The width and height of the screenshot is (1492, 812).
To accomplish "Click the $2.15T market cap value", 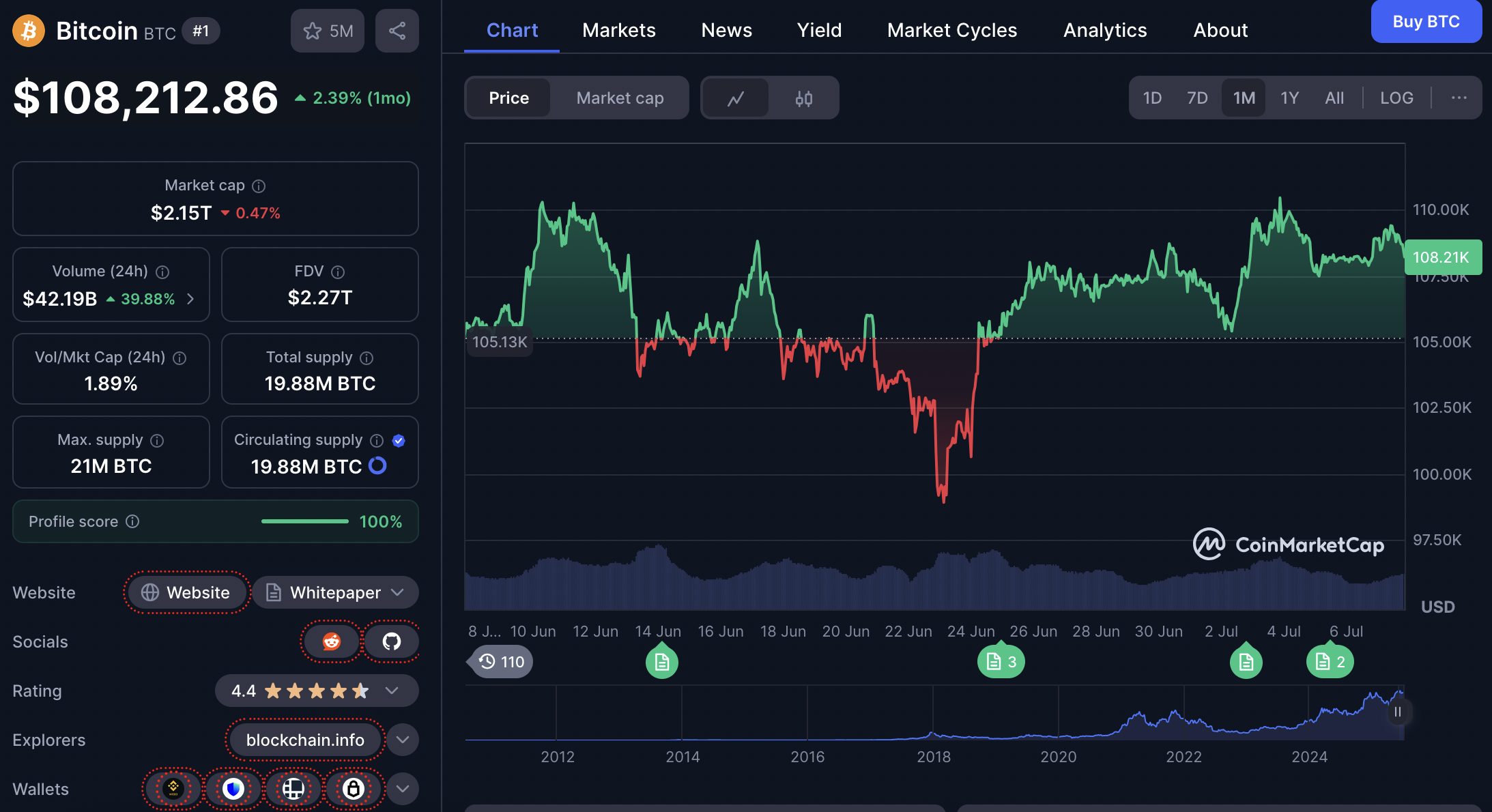I will click(182, 213).
